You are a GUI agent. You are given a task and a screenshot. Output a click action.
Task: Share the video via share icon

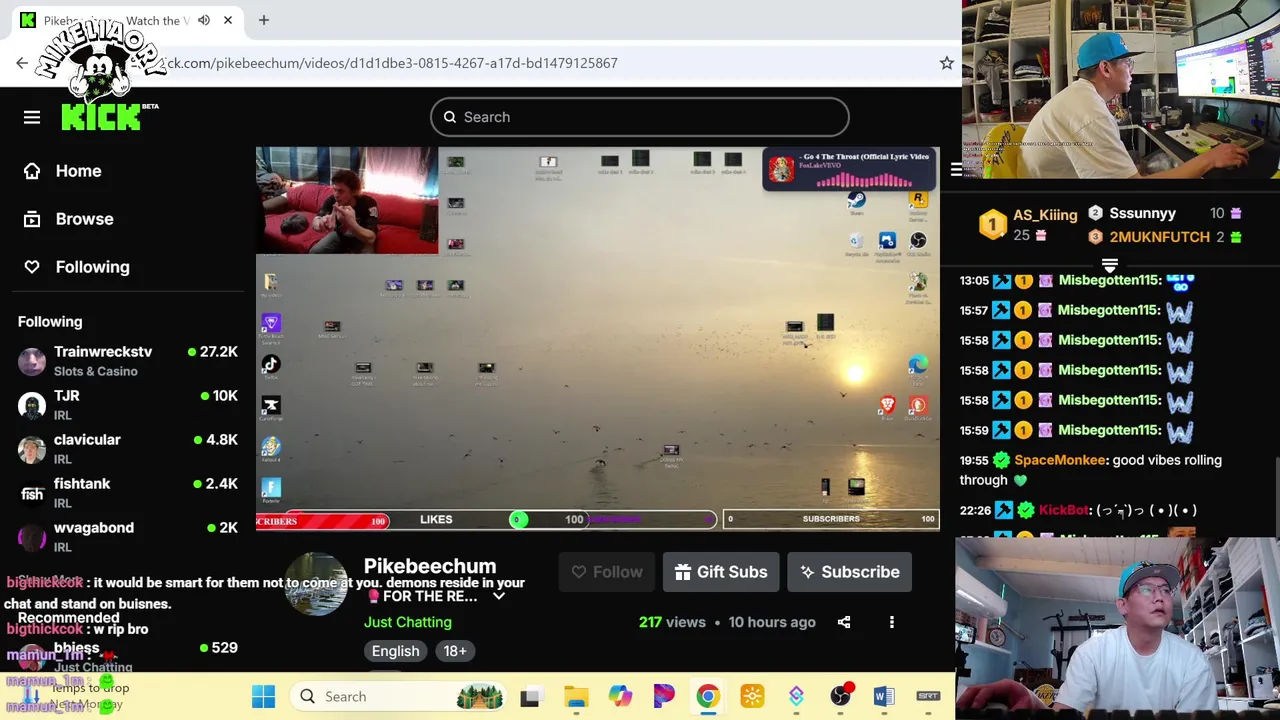coord(844,622)
